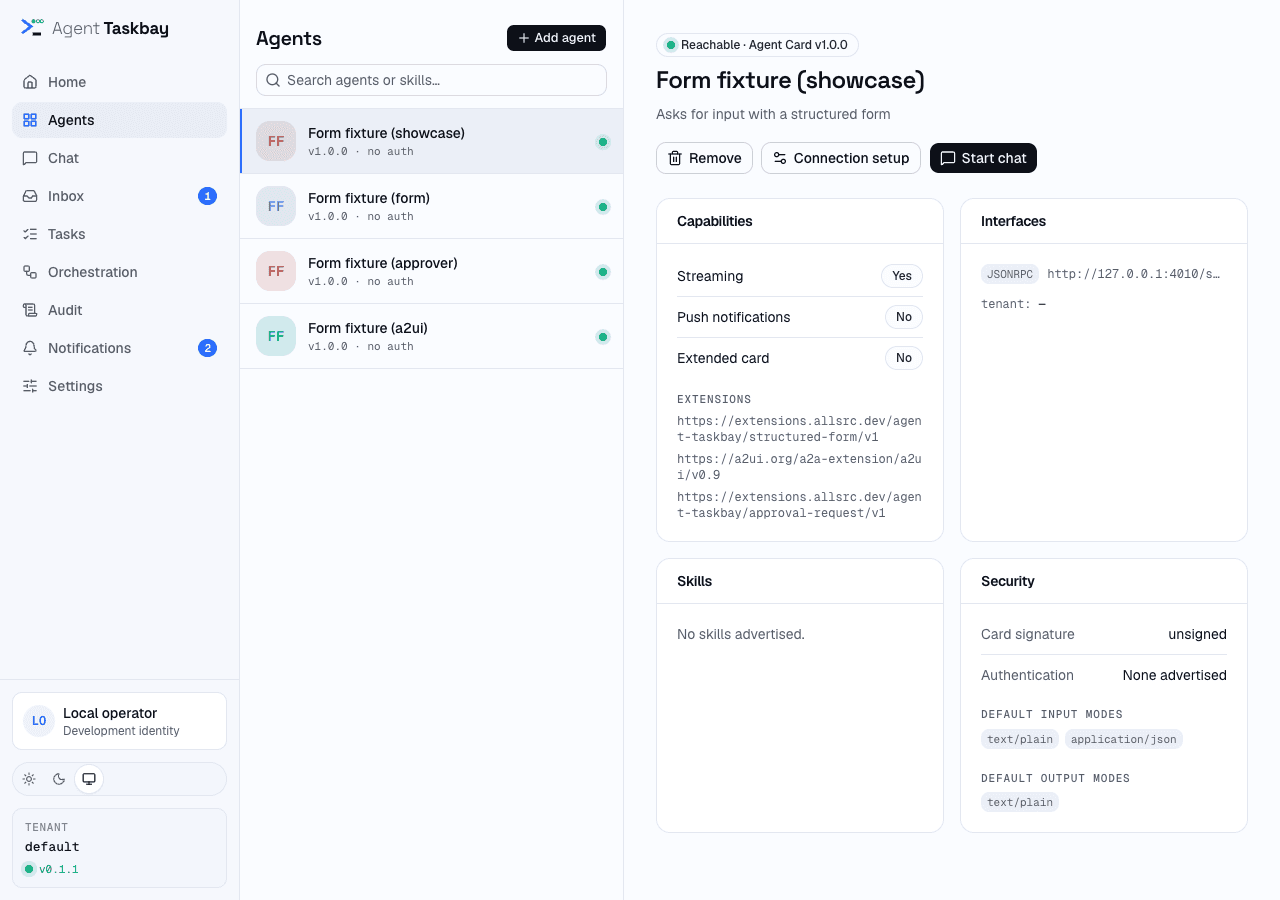Open the Local operator identity card
1280x900 pixels.
(x=119, y=721)
